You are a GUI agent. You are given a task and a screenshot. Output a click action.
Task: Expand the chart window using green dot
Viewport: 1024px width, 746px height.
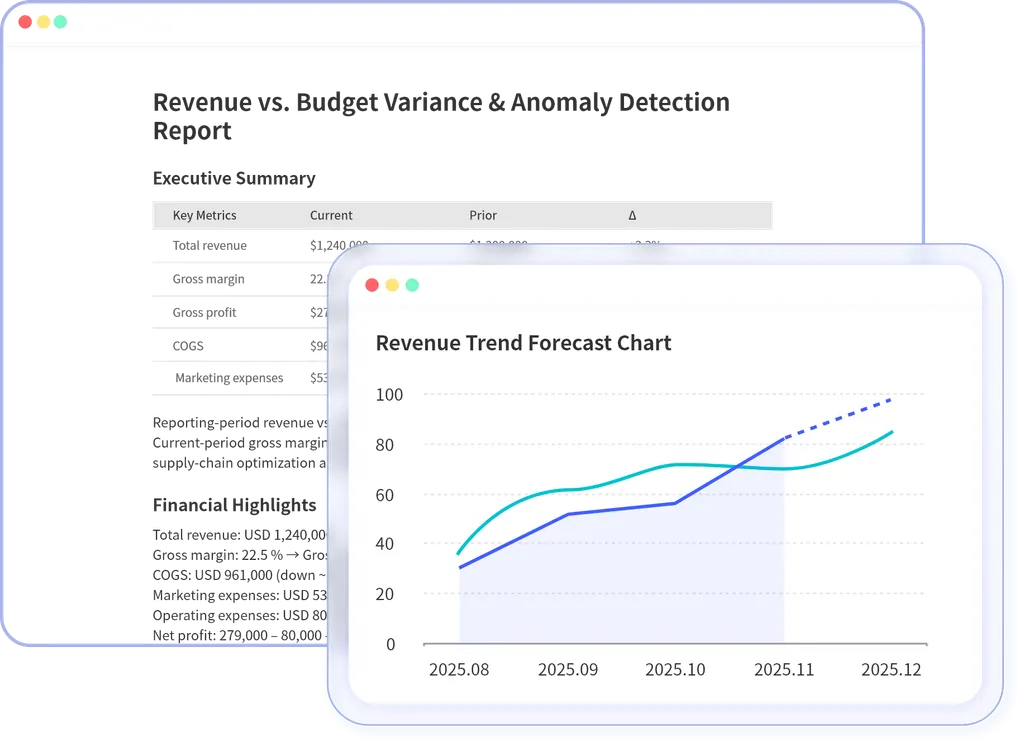click(412, 284)
